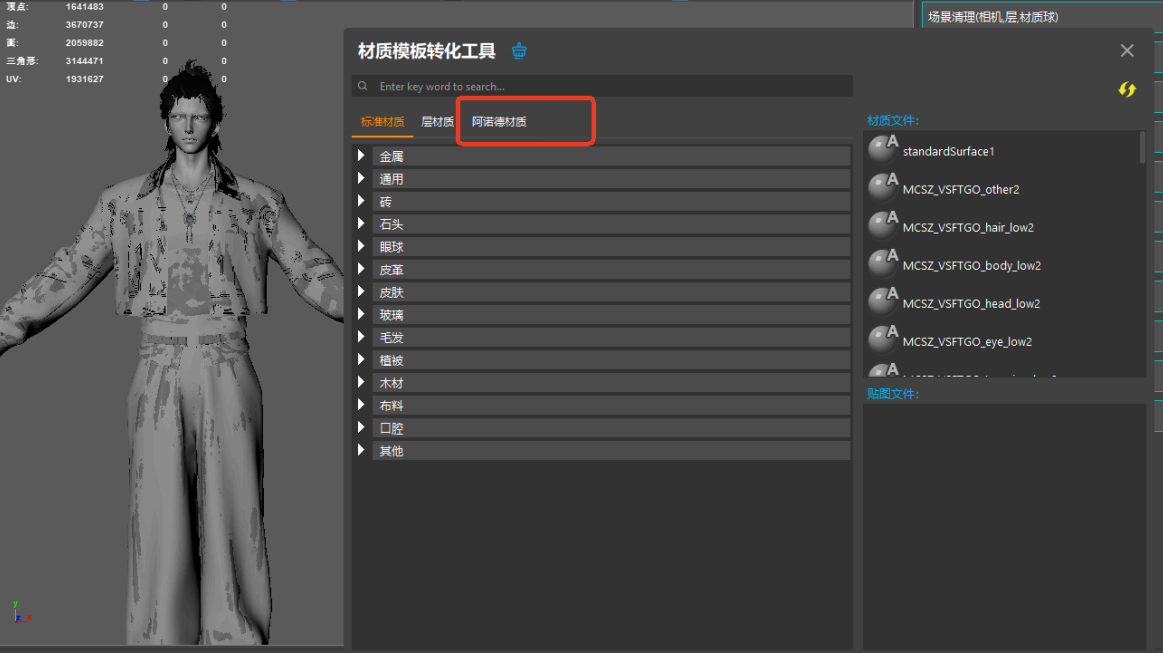Close the 材质模板转化工具 dialog
The image size is (1163, 653).
click(1127, 50)
